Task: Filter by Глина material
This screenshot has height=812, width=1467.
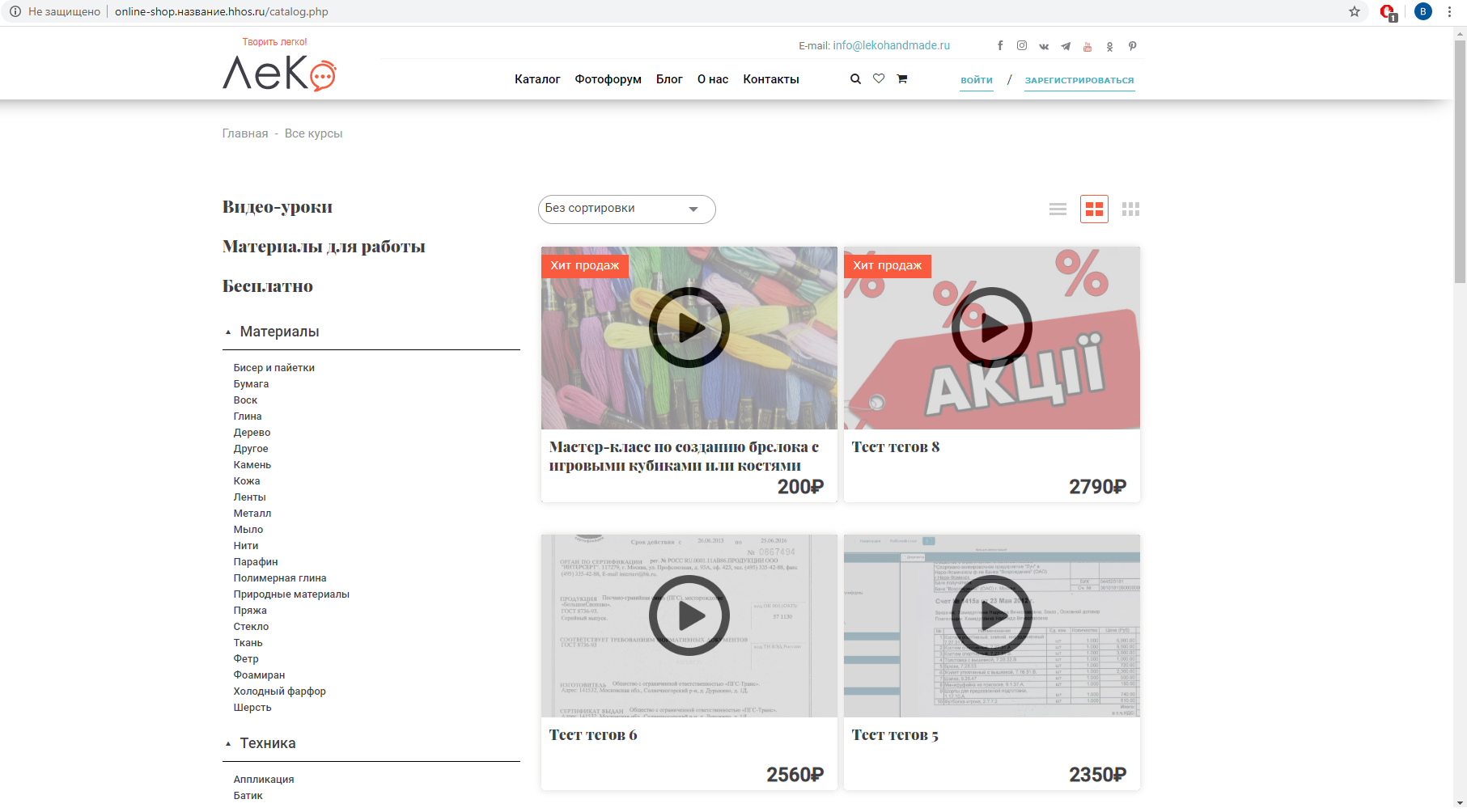Action: [x=248, y=417]
